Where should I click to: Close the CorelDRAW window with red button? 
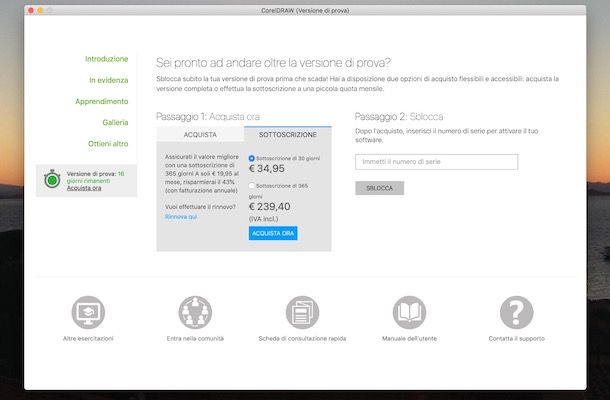[x=31, y=11]
